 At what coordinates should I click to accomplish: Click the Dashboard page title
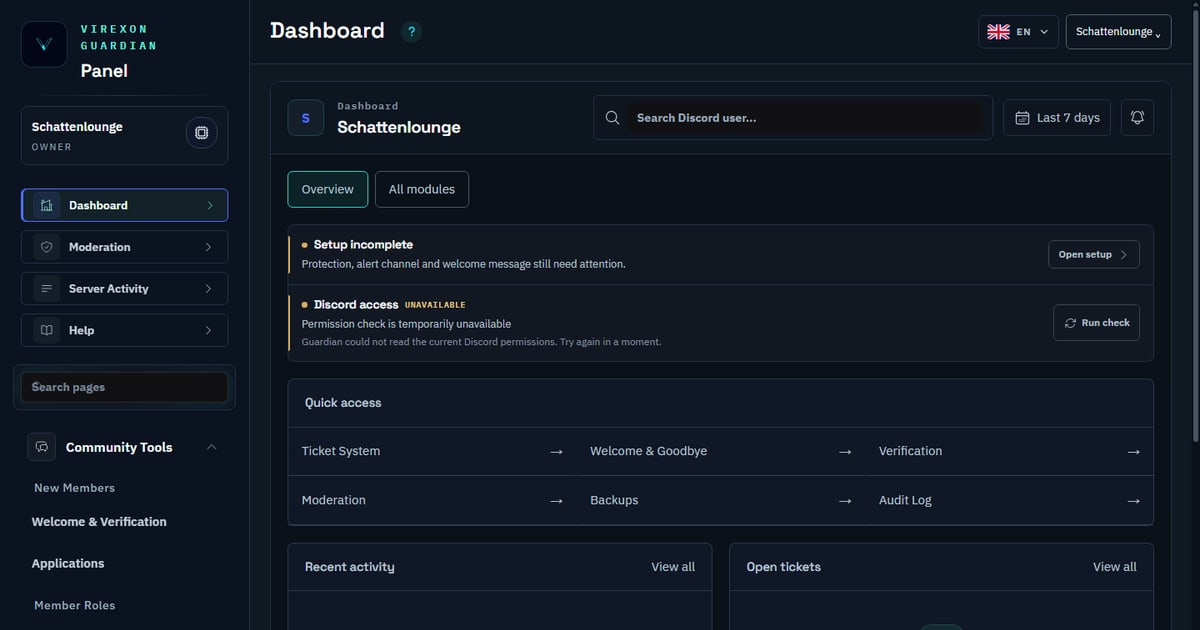pos(327,31)
